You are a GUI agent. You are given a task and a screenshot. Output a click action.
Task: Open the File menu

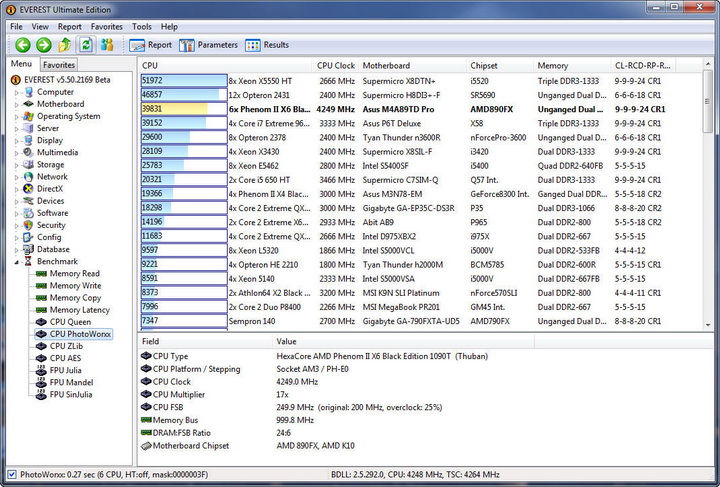pyautogui.click(x=16, y=27)
